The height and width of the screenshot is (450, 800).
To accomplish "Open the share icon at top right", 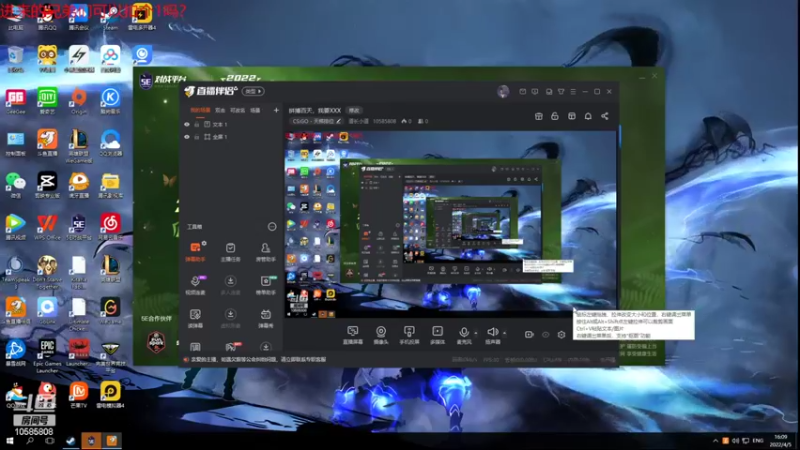I will click(605, 116).
